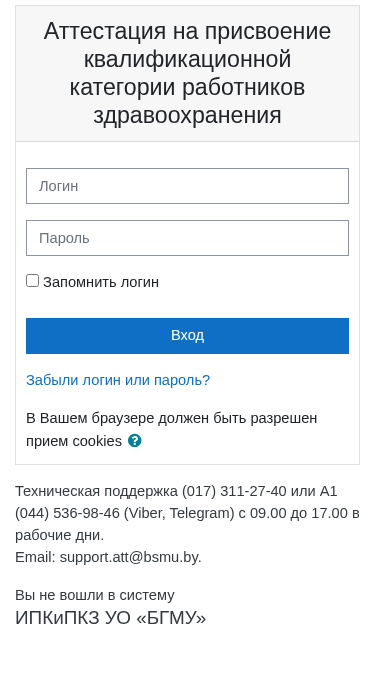Click the рабочие дни text
This screenshot has height=693, width=375.
pyautogui.click(x=59, y=535)
